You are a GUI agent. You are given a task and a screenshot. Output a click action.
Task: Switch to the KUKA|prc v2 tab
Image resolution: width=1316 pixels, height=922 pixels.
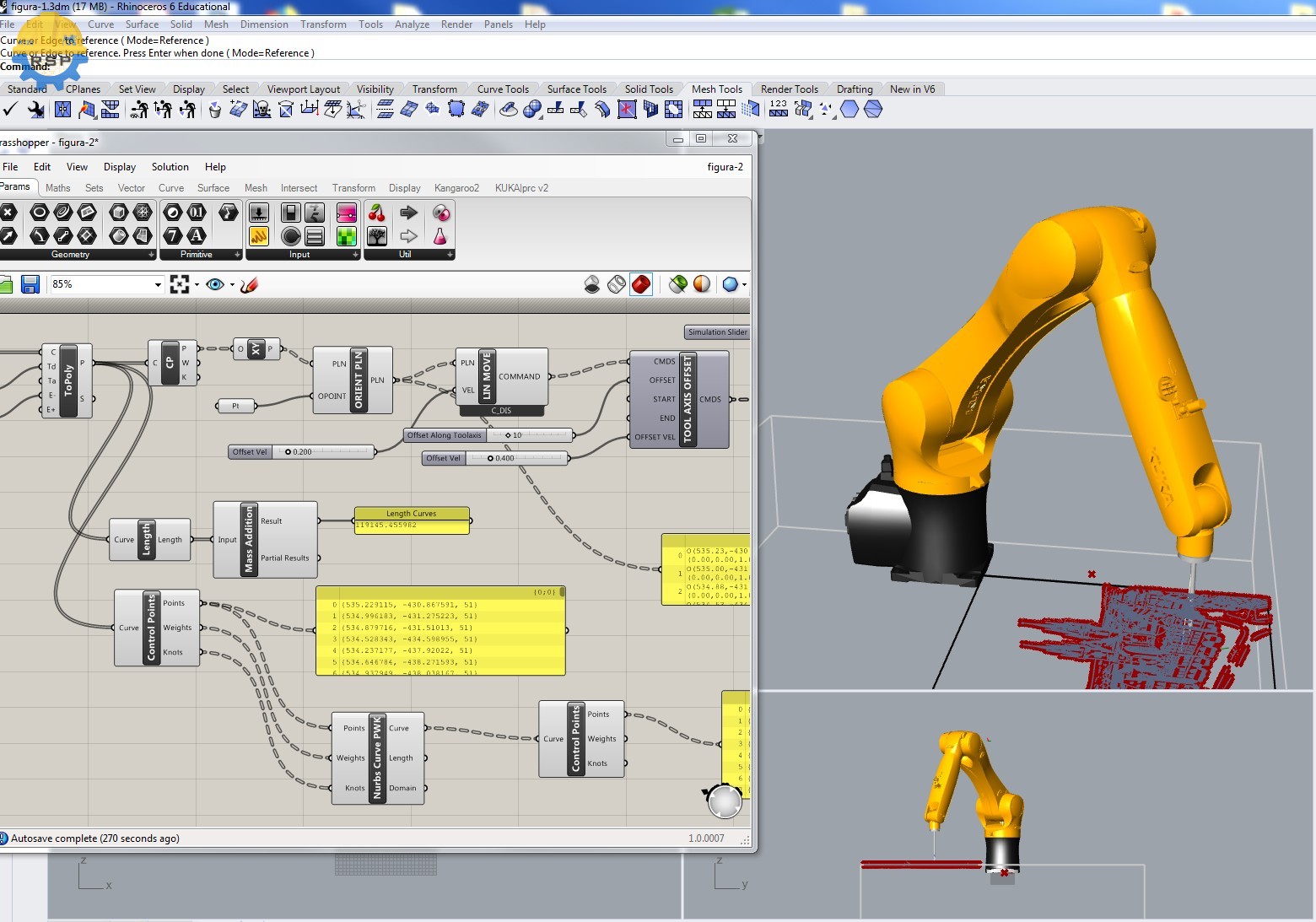(521, 188)
